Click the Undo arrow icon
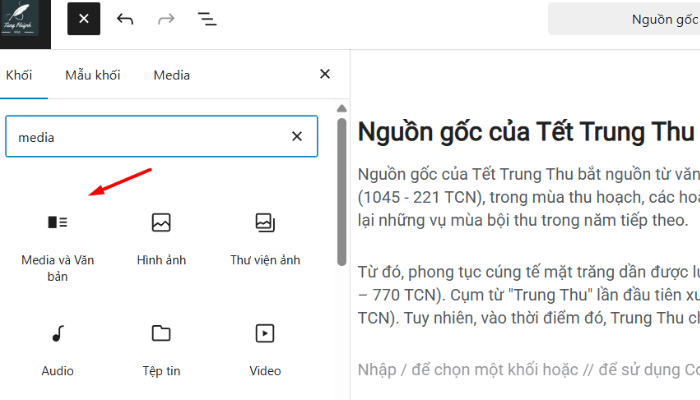Image resolution: width=700 pixels, height=400 pixels. (x=125, y=19)
